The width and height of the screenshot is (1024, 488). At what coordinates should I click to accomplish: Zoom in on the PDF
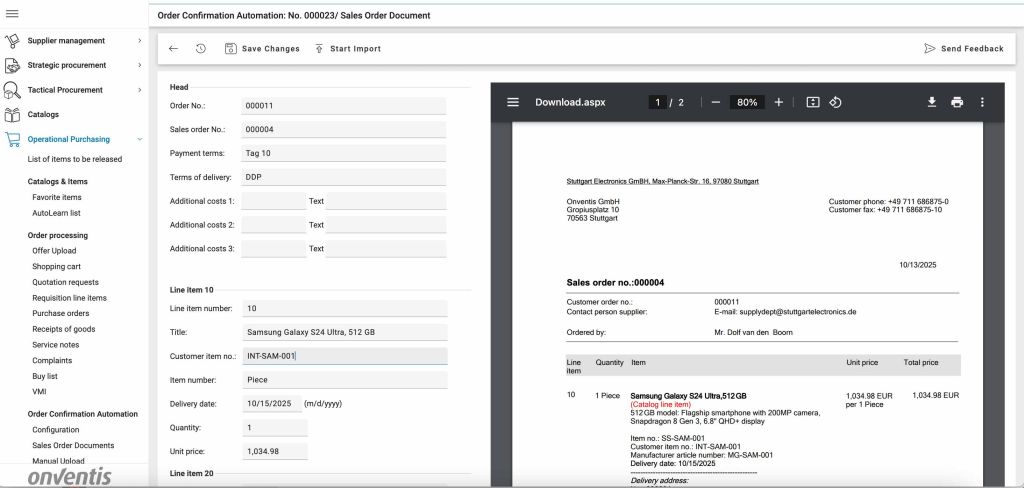click(x=779, y=102)
